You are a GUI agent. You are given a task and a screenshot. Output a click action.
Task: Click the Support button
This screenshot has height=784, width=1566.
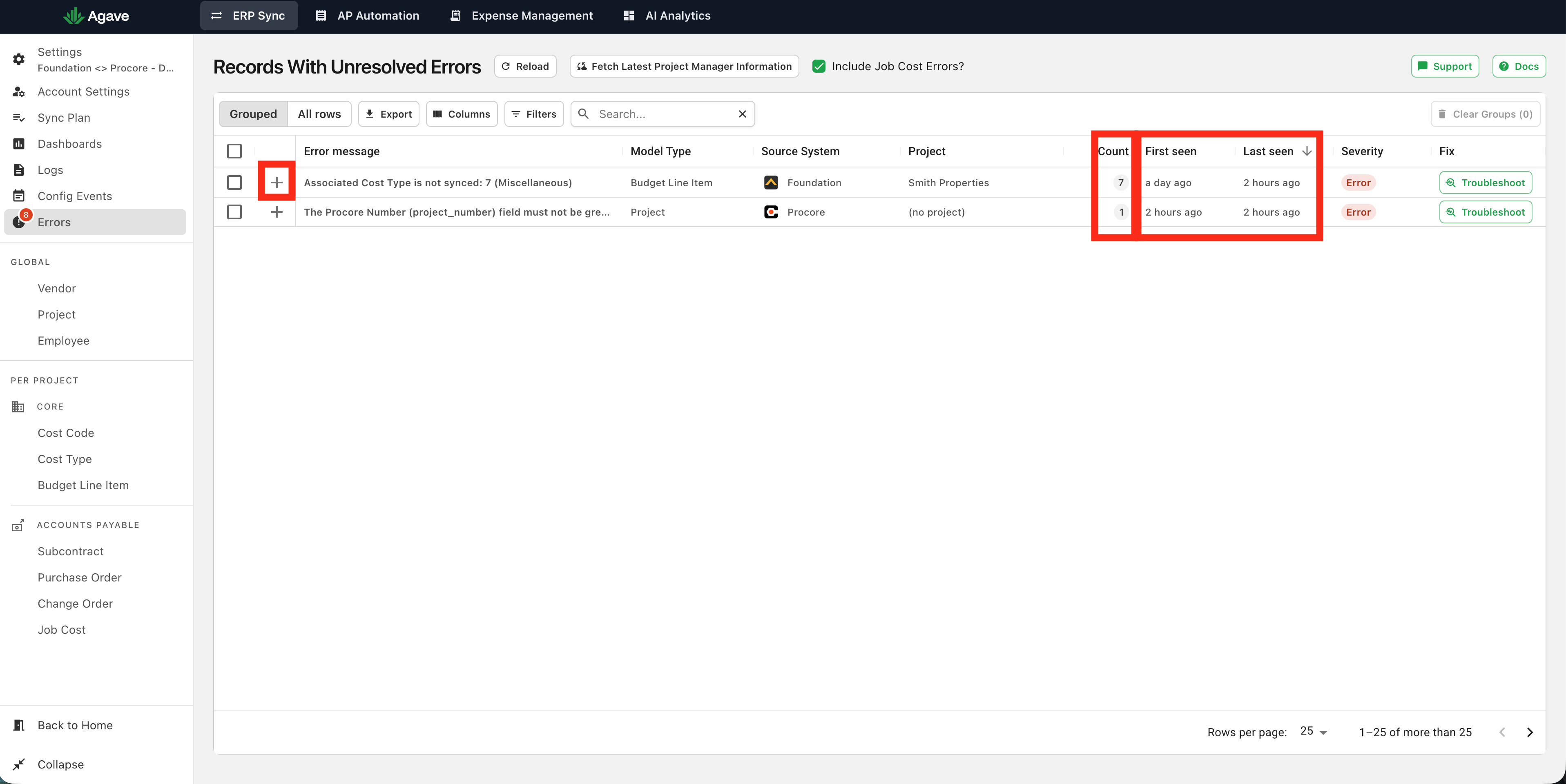point(1444,66)
